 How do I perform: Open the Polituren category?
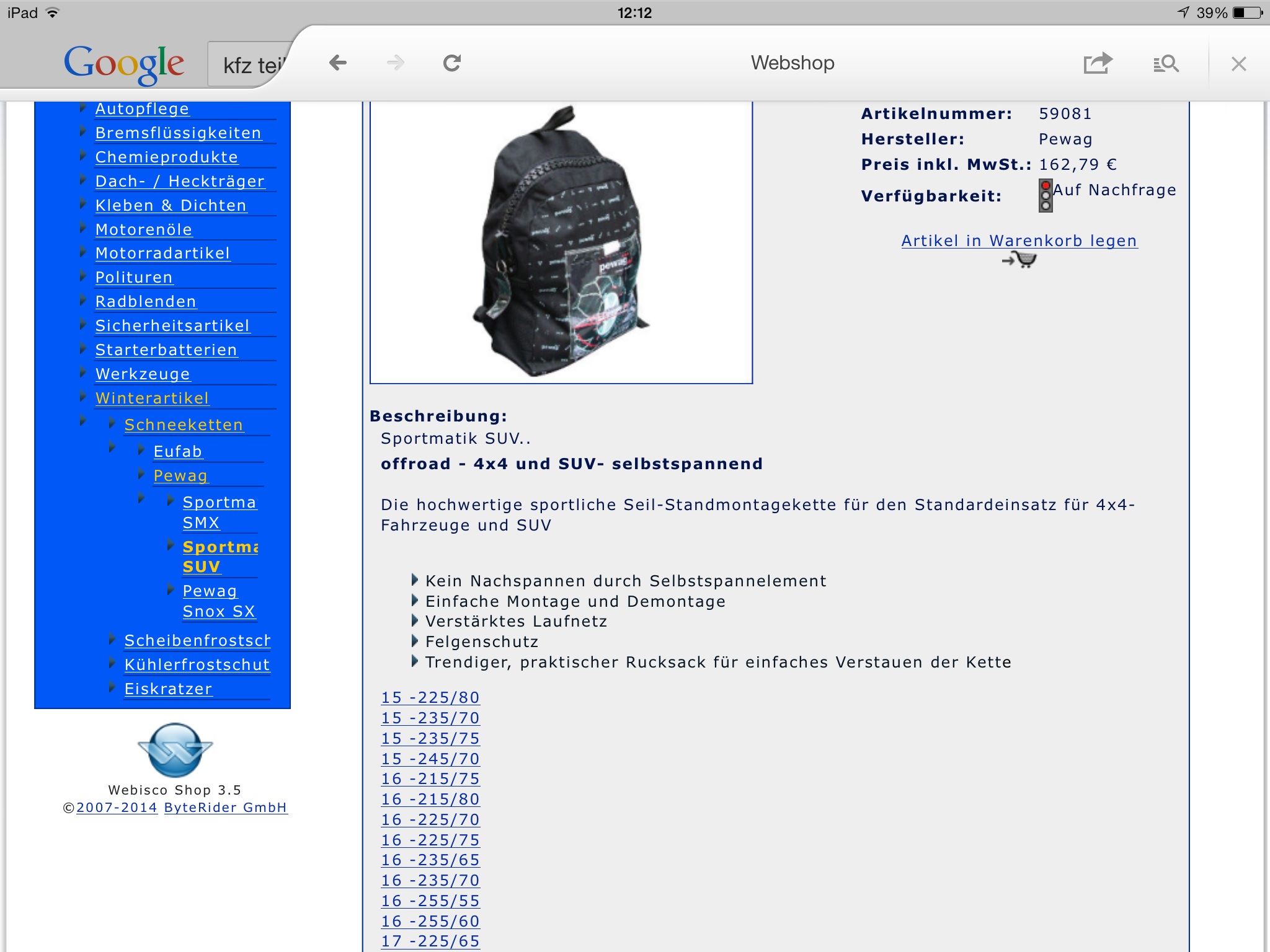(134, 277)
